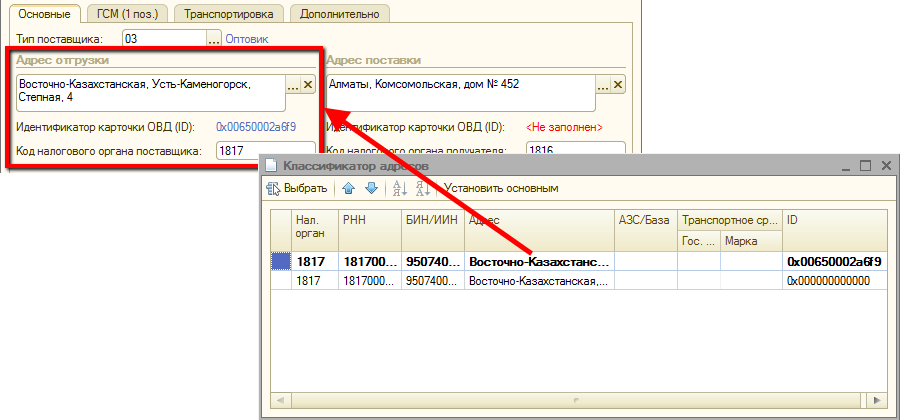Image resolution: width=900 pixels, height=420 pixels.
Task: Click the move up arrow icon
Action: coord(348,188)
